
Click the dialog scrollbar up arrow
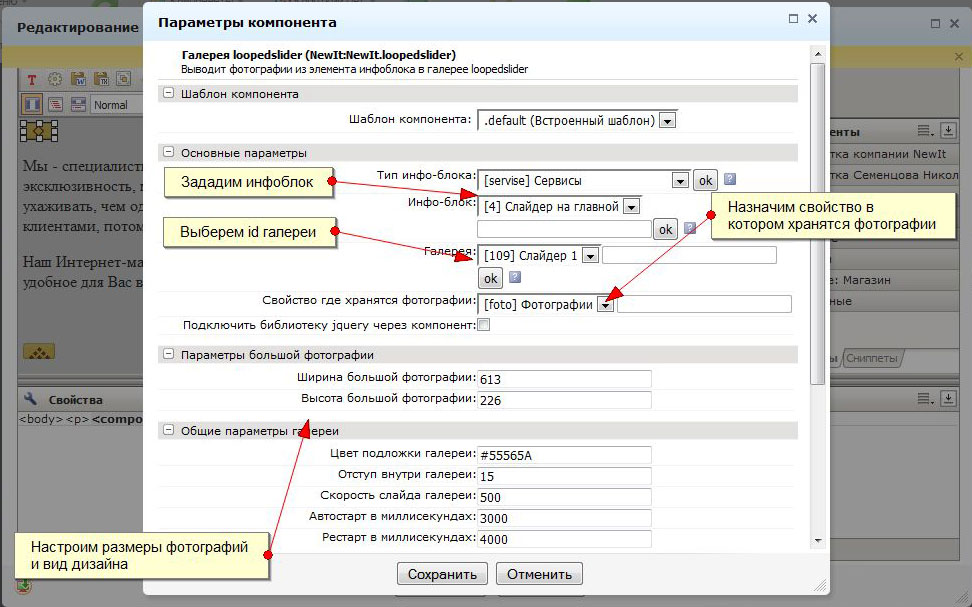818,54
